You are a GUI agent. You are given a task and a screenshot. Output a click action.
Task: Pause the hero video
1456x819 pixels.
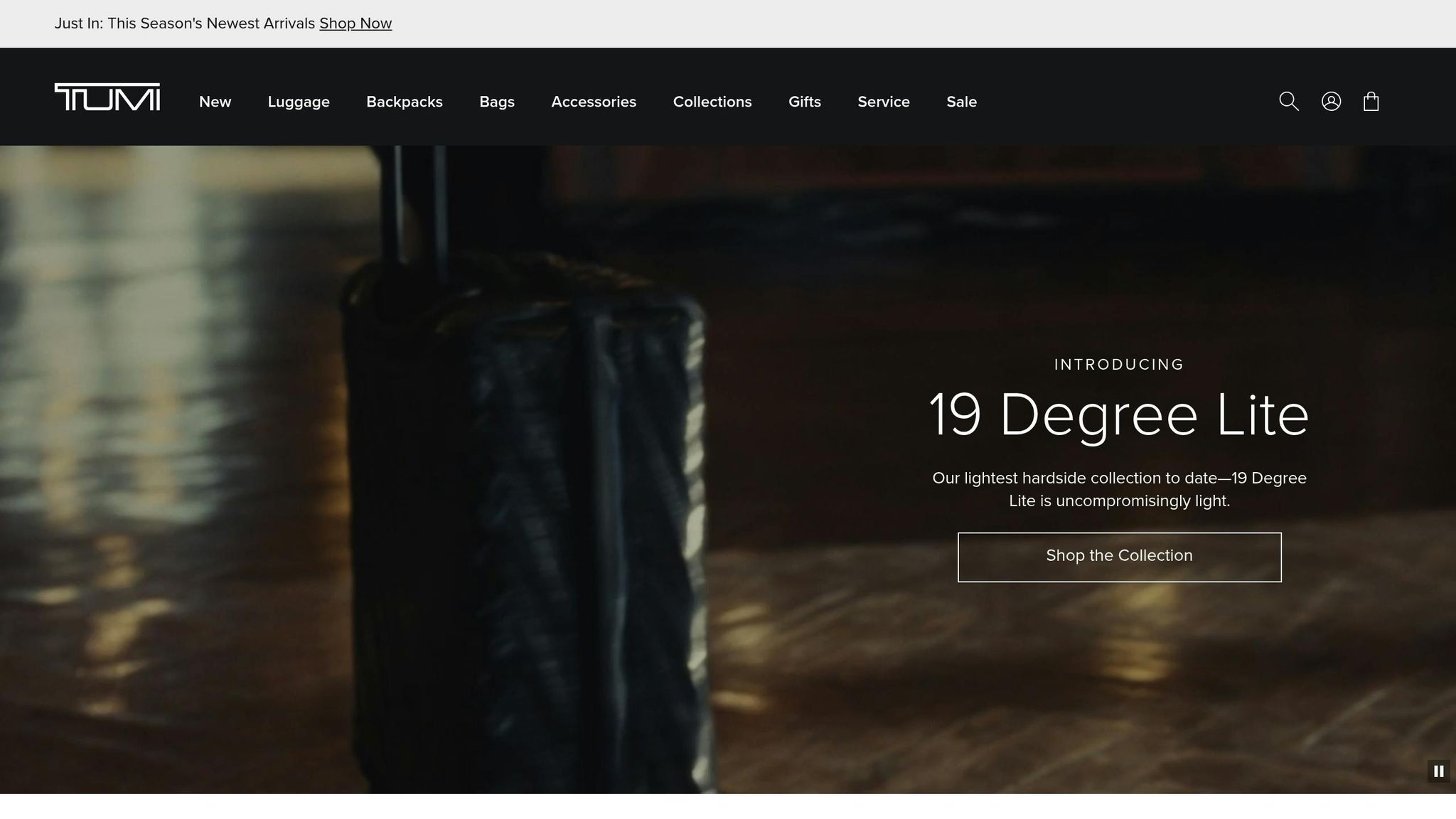point(1438,771)
